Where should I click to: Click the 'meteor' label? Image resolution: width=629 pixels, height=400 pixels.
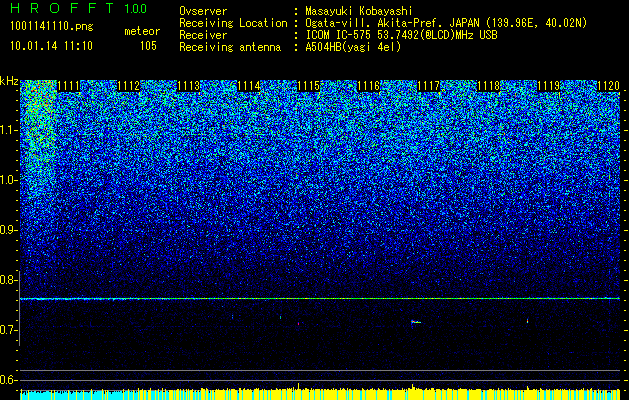[x=142, y=32]
